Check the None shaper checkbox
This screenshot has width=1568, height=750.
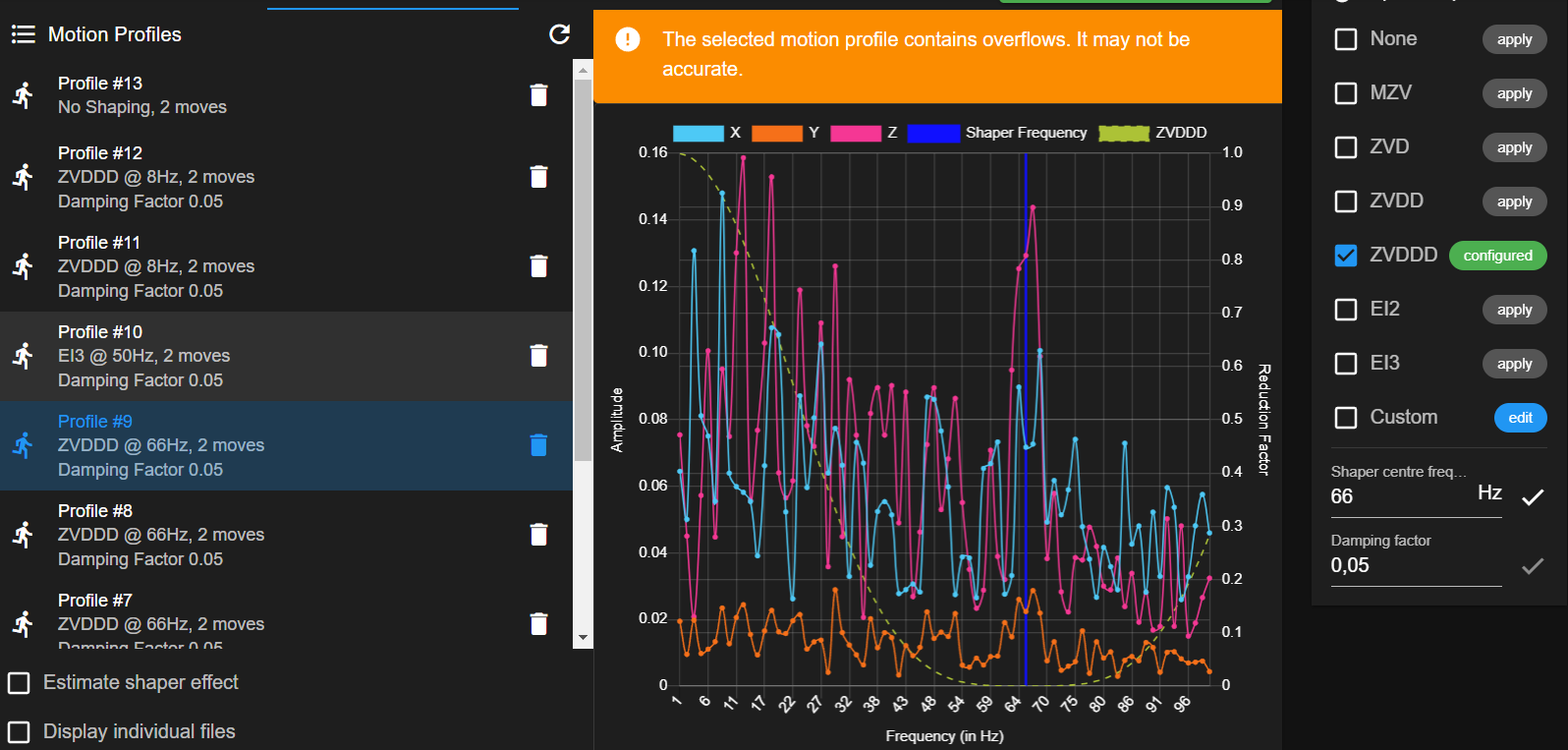pyautogui.click(x=1346, y=39)
